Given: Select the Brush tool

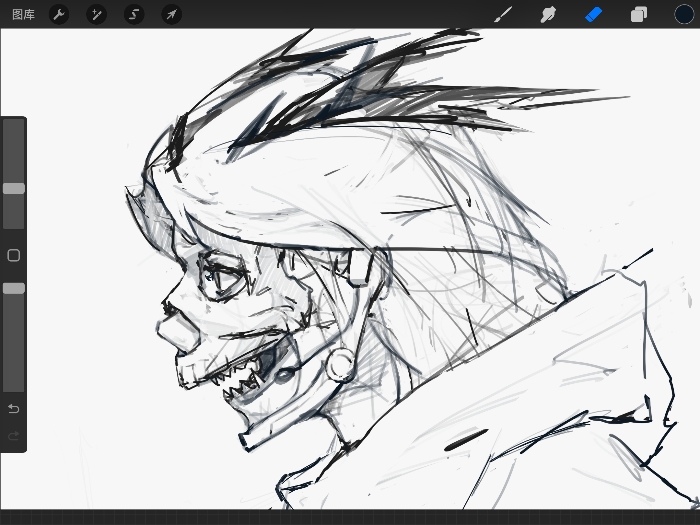Looking at the screenshot, I should pos(504,14).
